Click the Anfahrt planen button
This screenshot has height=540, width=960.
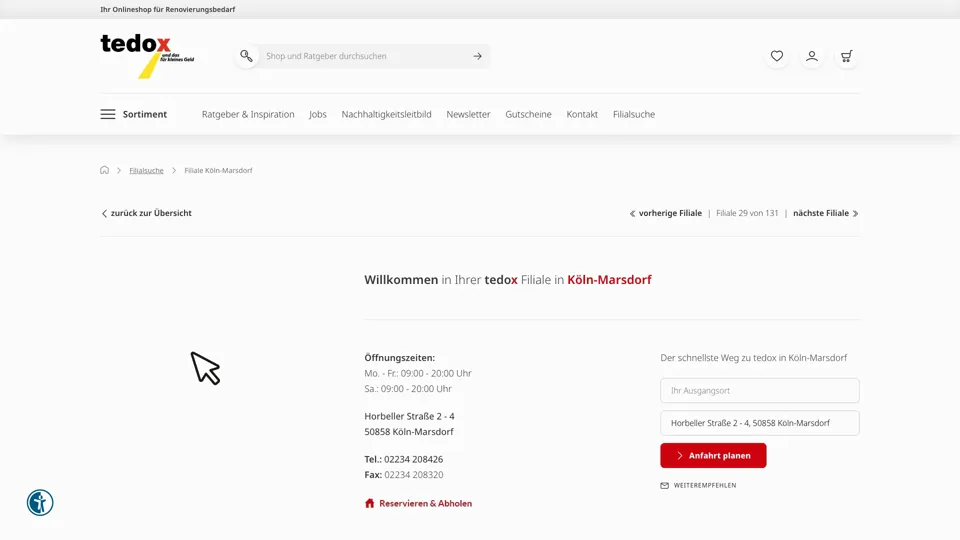pos(713,456)
